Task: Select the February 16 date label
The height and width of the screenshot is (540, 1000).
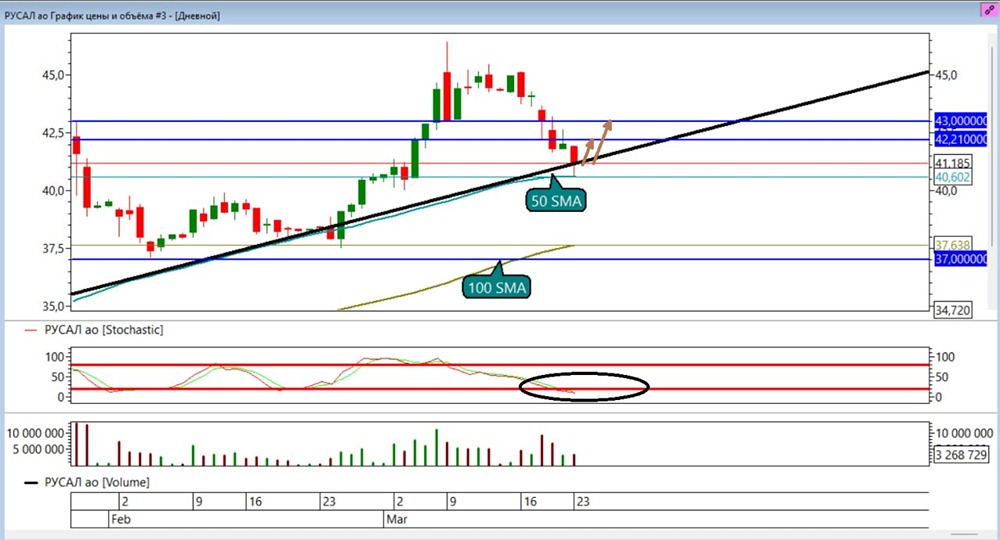Action: 255,502
